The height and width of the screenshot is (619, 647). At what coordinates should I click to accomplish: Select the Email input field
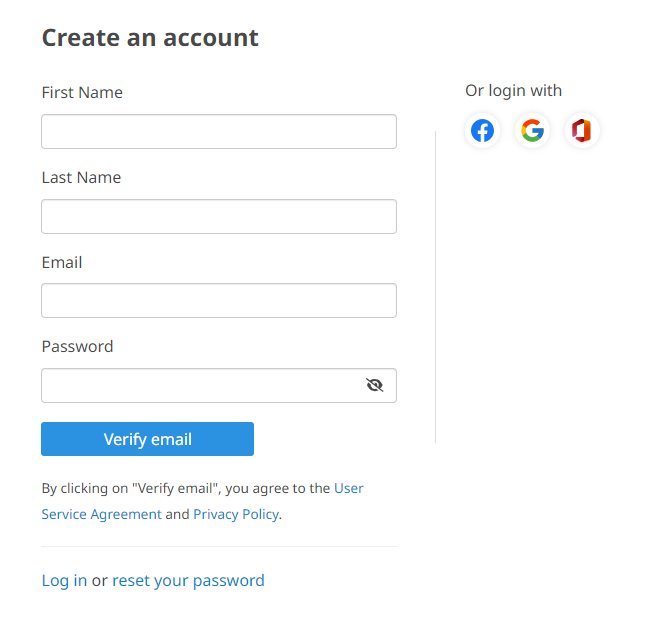tap(219, 300)
